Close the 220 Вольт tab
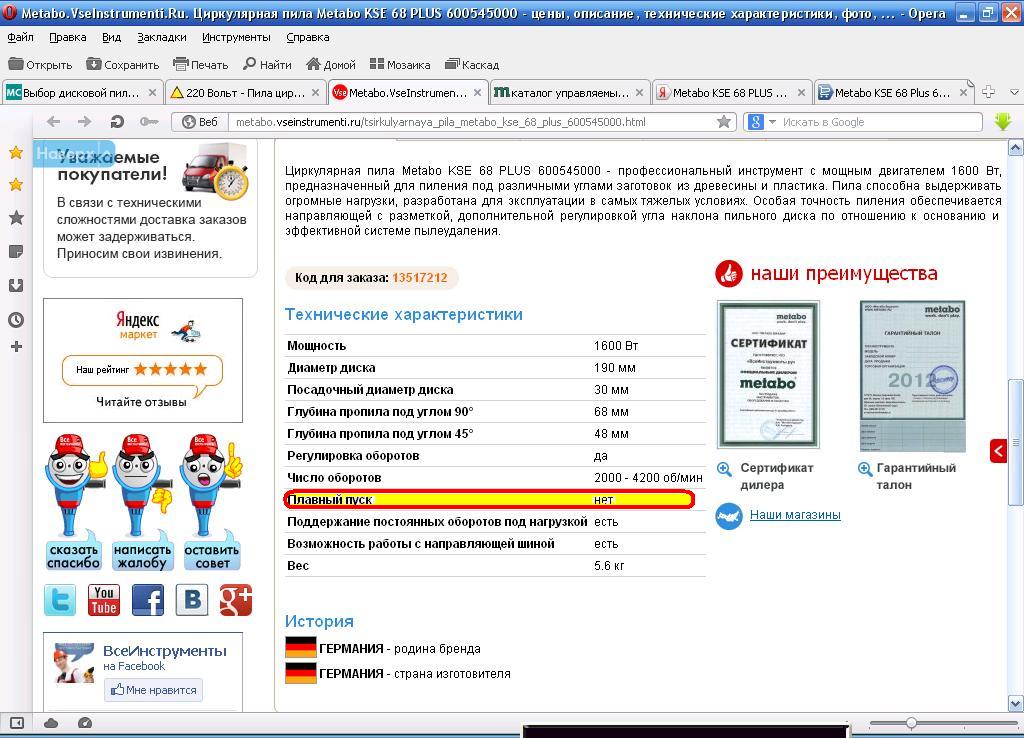This screenshot has height=738, width=1024. pyautogui.click(x=315, y=93)
